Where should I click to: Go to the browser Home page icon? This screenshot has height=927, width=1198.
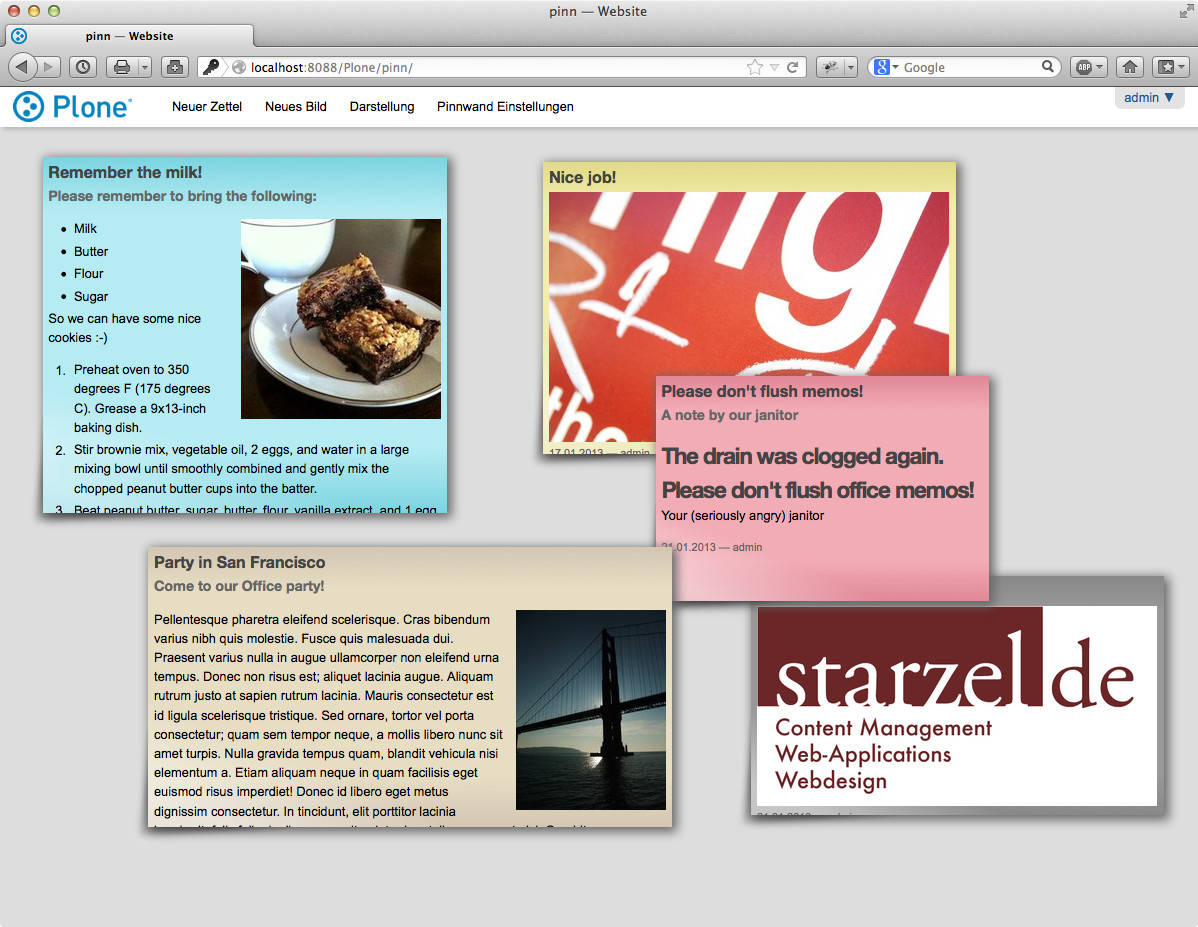point(1130,67)
